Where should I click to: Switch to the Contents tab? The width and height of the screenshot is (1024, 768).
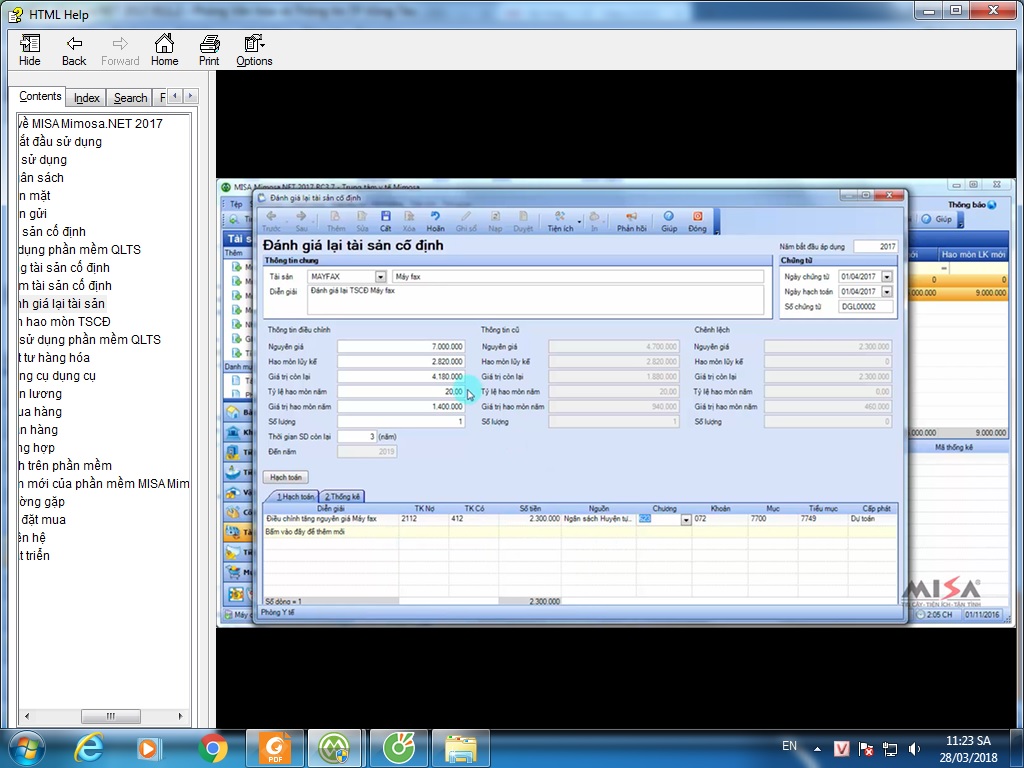(40, 96)
